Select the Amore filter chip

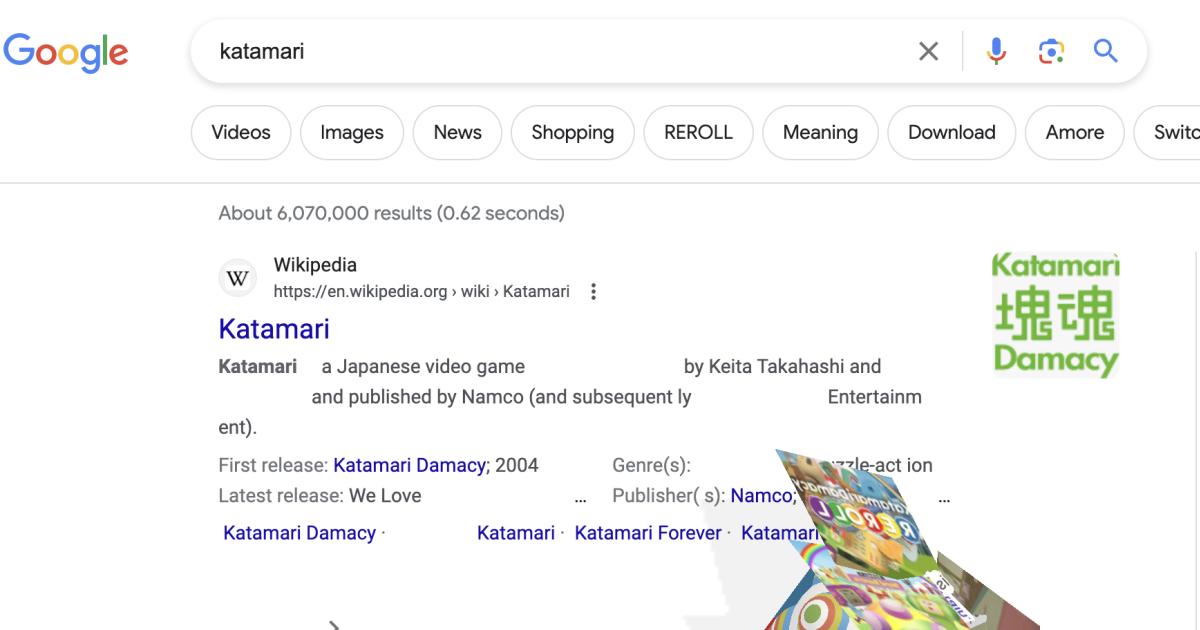[x=1074, y=132]
